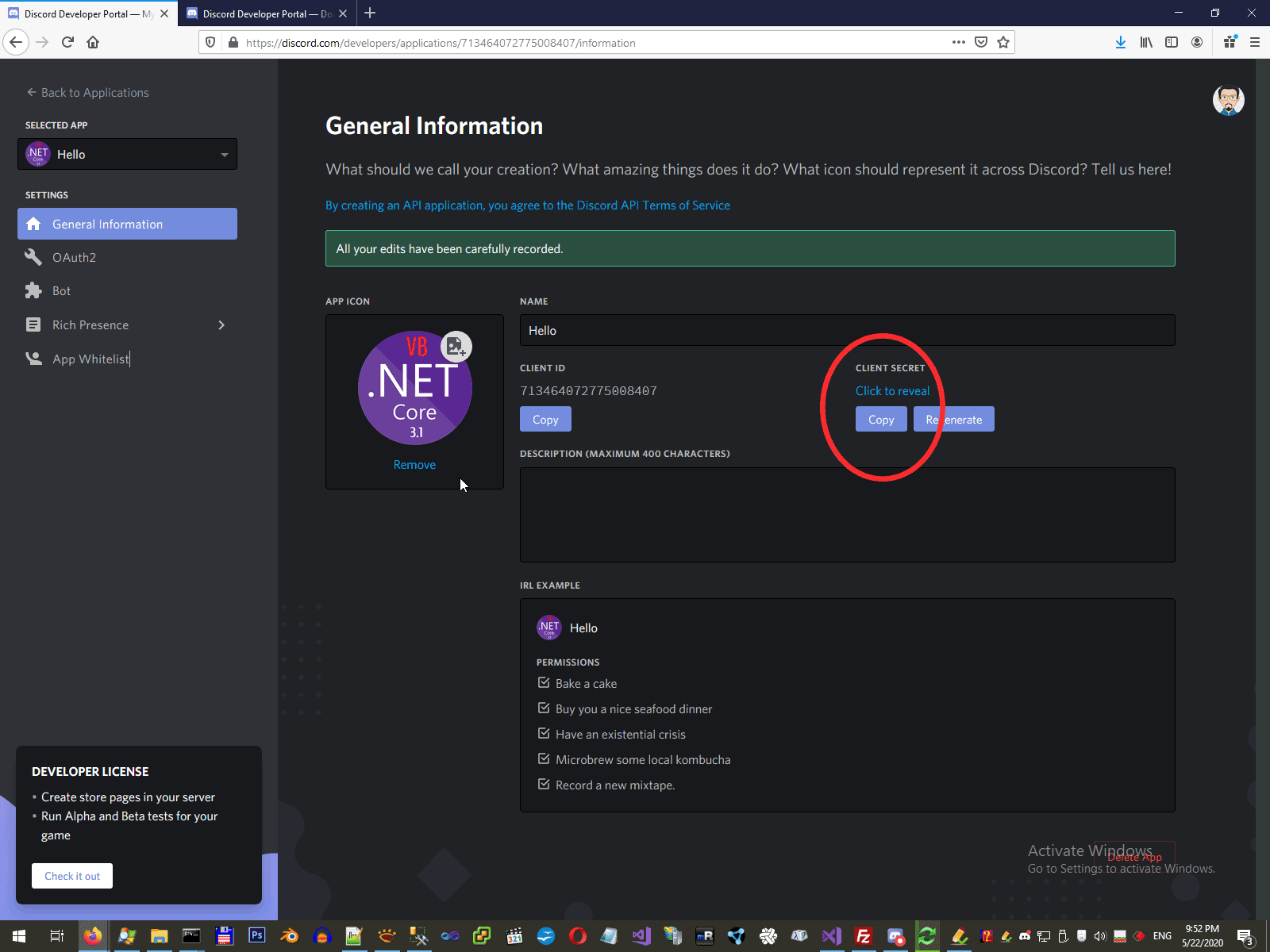This screenshot has width=1270, height=952.
Task: Upload a new app icon image
Action: pos(456,347)
